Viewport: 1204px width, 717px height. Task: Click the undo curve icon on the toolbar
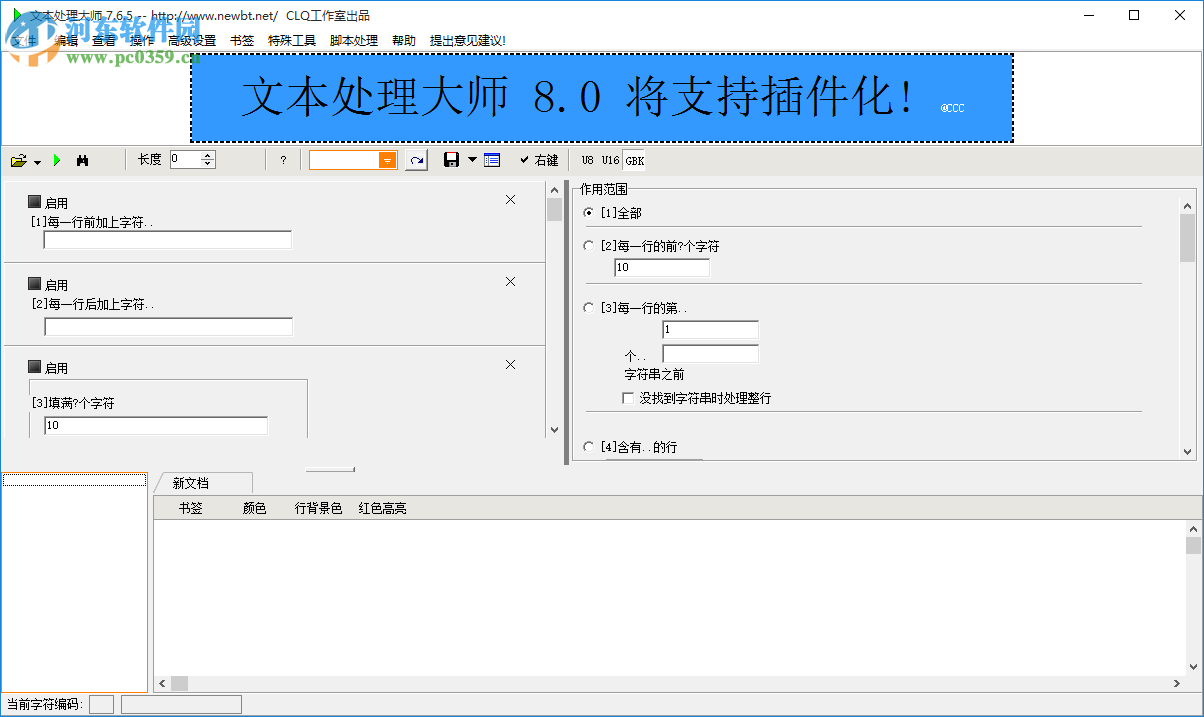pyautogui.click(x=416, y=159)
